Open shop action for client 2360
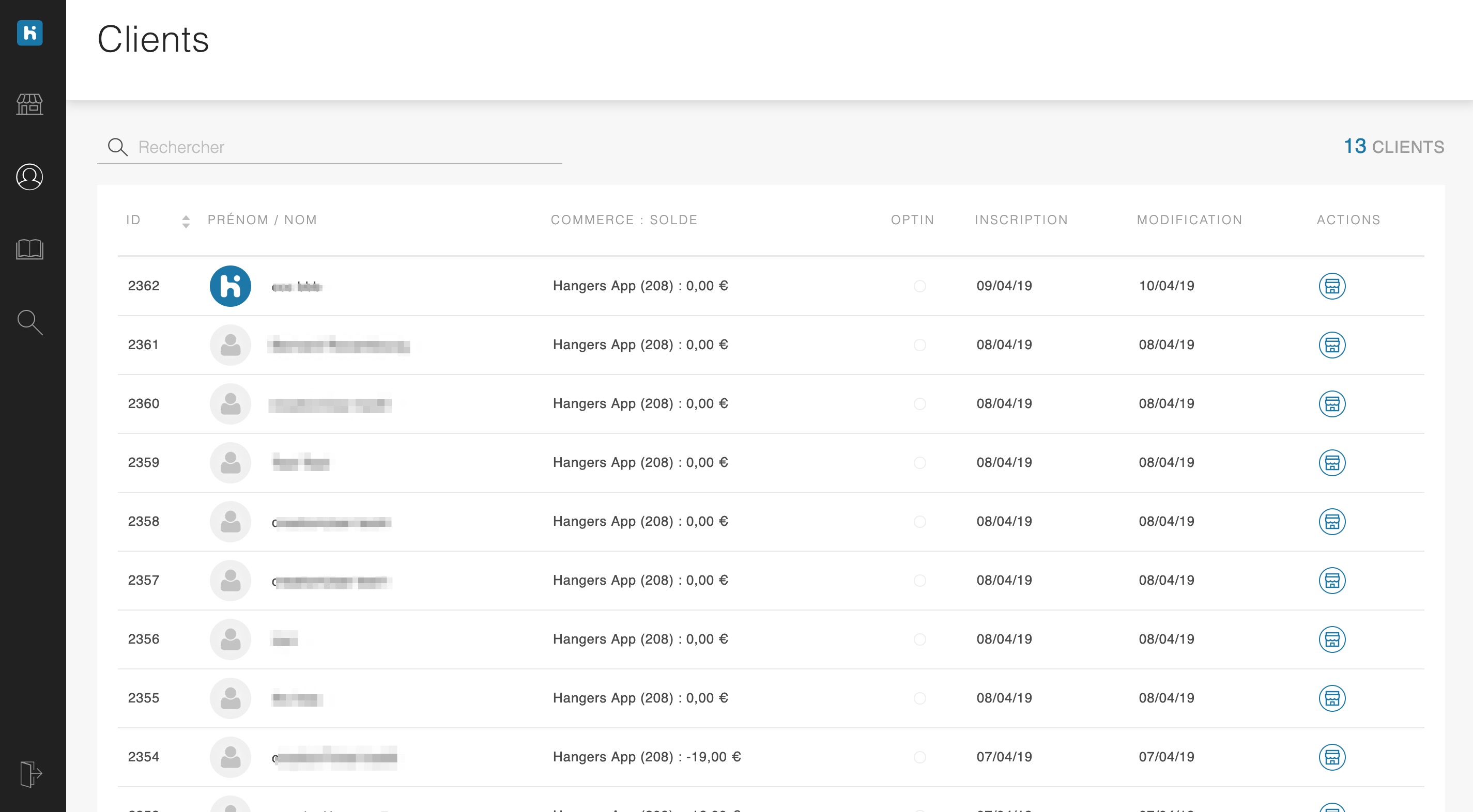The width and height of the screenshot is (1473, 812). click(x=1332, y=403)
